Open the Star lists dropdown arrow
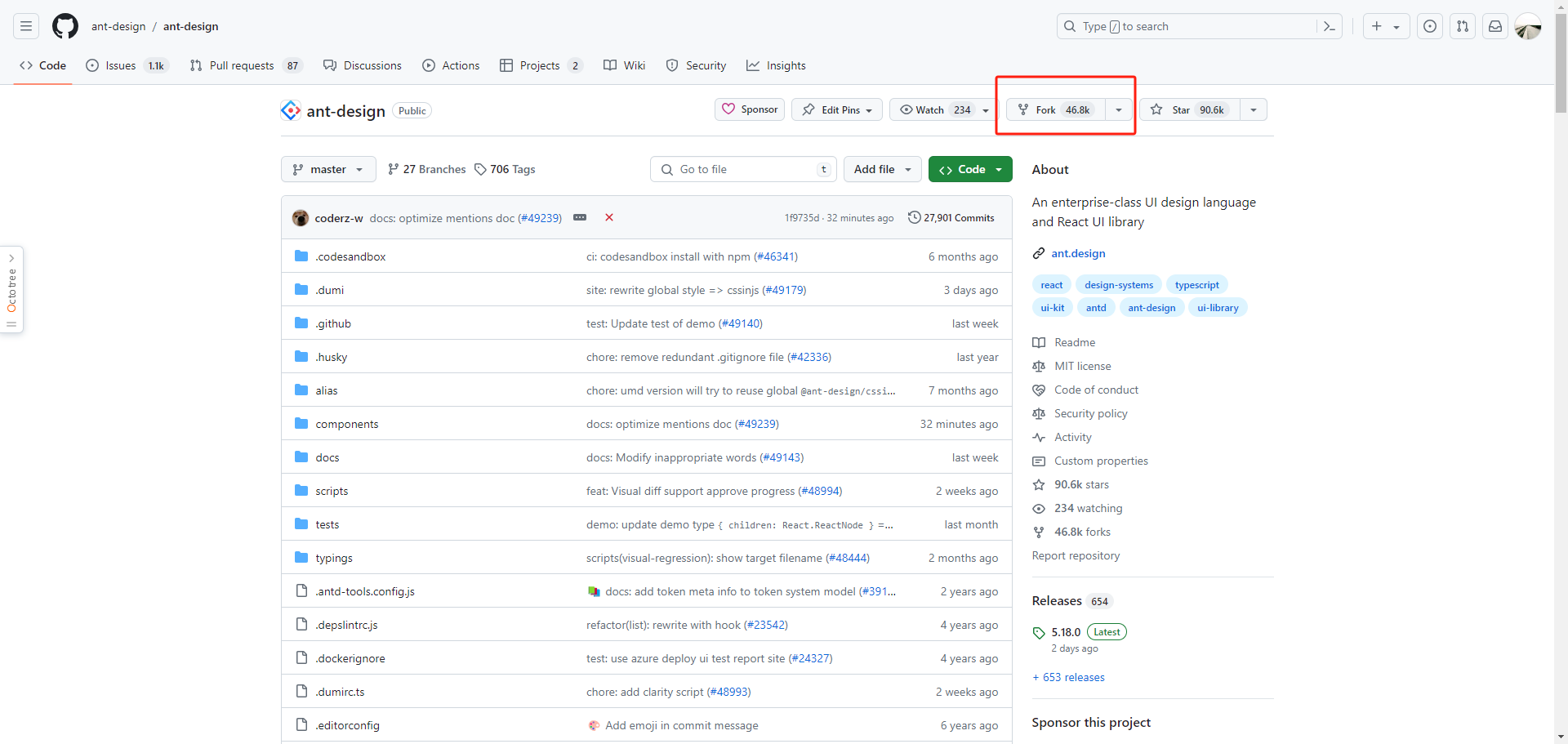 tap(1254, 109)
